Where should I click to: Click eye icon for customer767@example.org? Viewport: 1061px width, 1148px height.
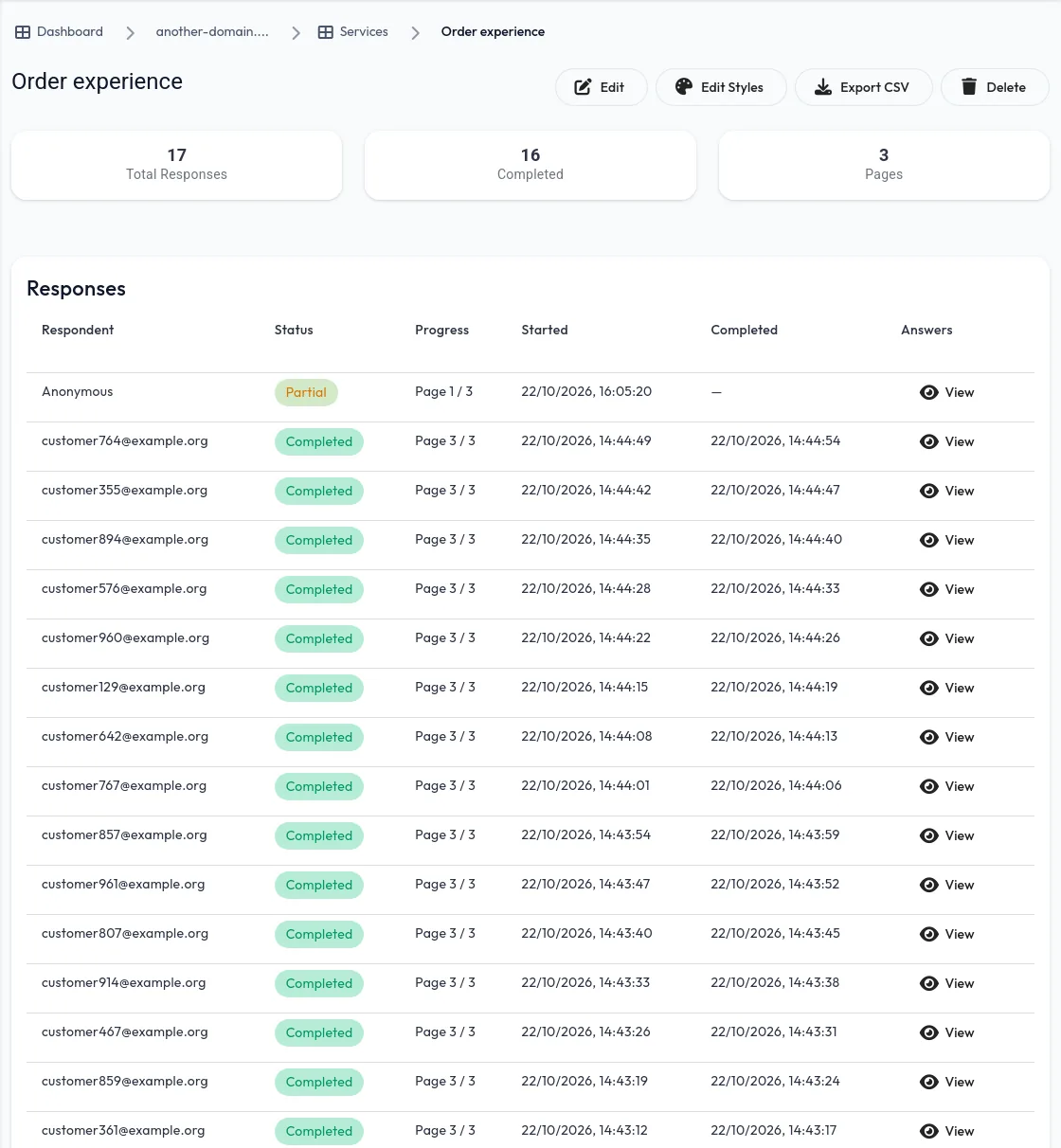coord(929,786)
